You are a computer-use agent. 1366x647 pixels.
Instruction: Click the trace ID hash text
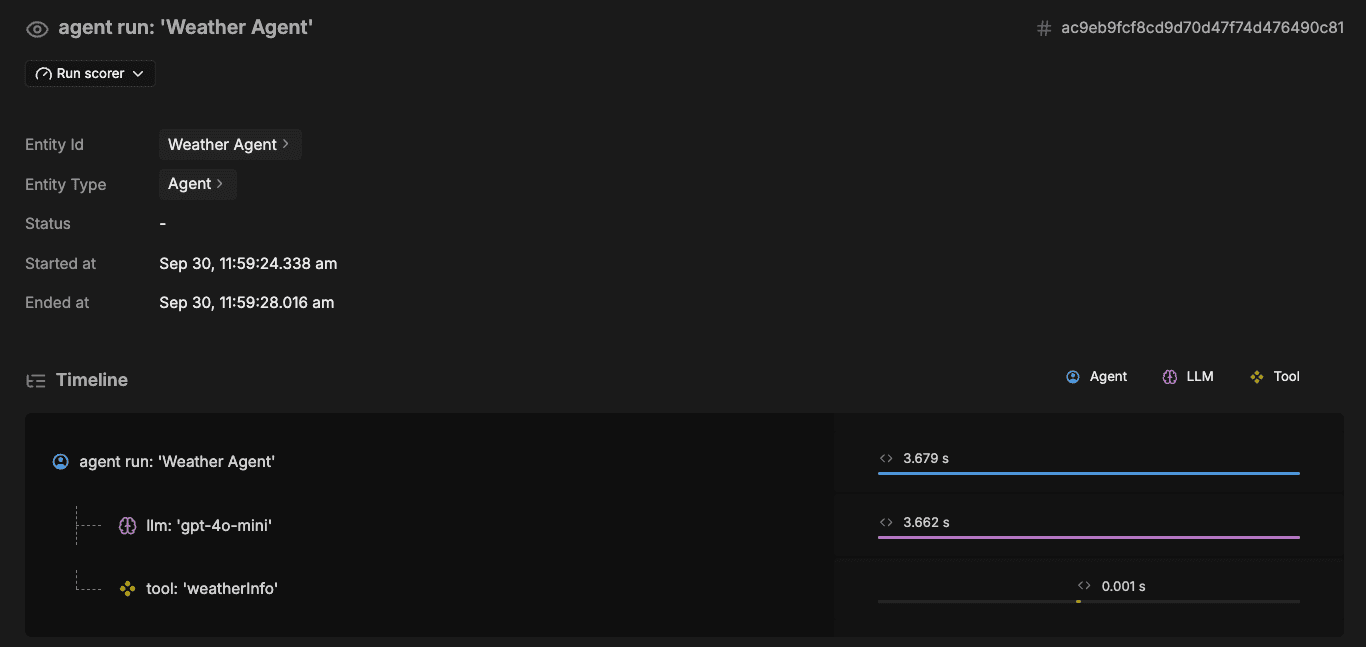1202,28
